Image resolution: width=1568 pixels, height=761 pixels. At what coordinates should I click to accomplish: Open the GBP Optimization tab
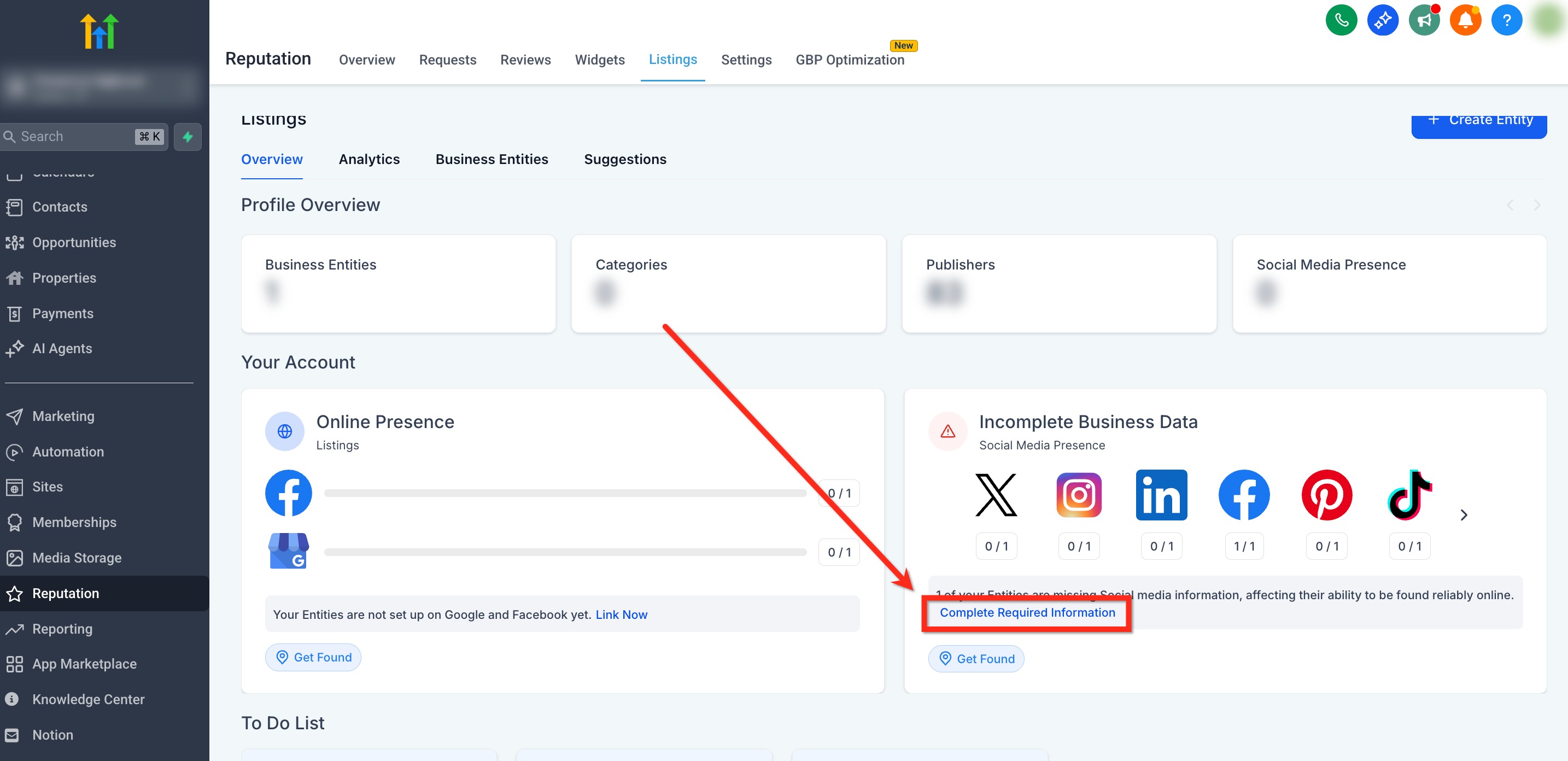click(x=850, y=60)
